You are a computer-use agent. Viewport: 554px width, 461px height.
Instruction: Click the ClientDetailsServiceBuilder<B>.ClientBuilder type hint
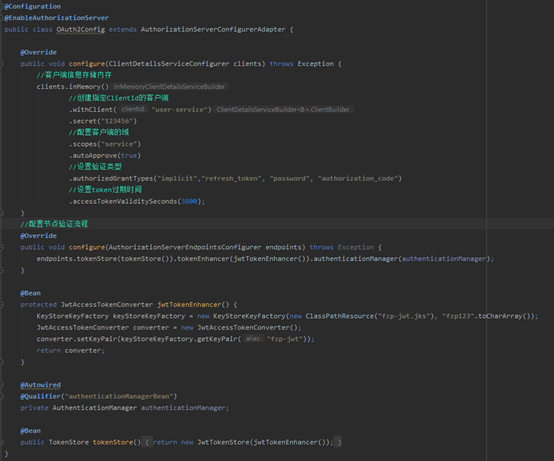point(283,110)
